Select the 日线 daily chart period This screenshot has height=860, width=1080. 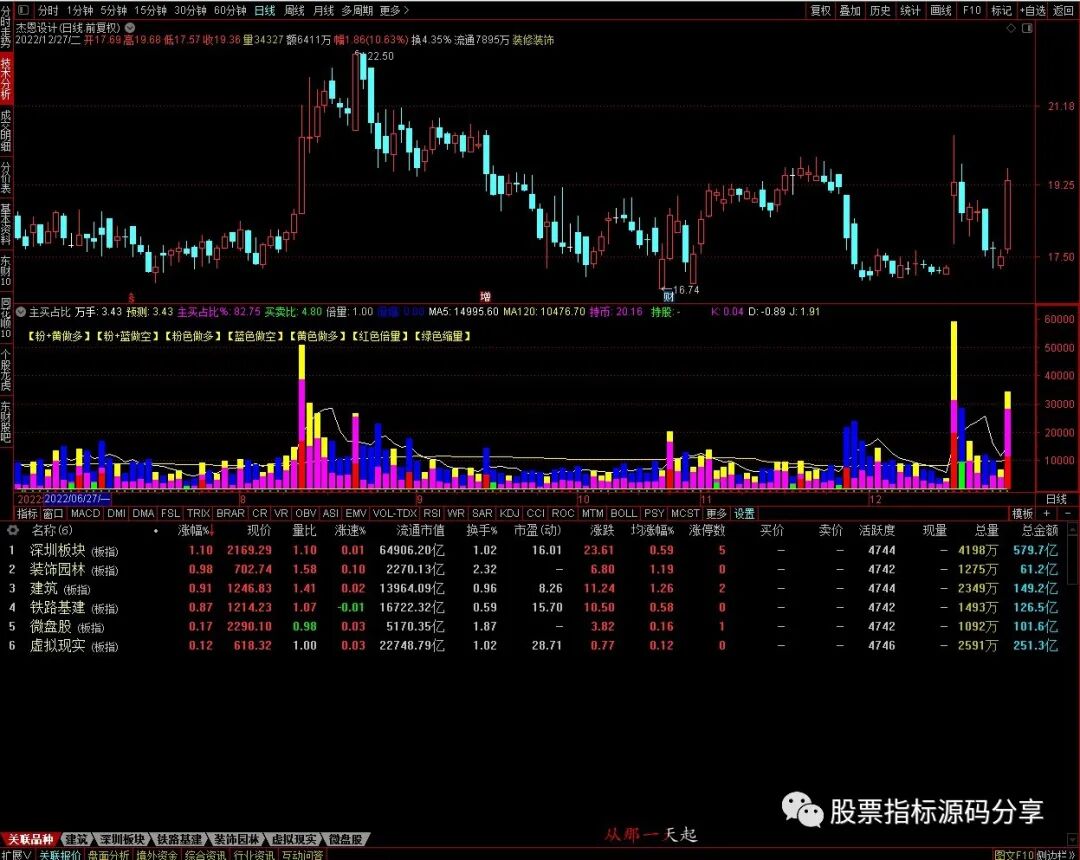point(264,10)
